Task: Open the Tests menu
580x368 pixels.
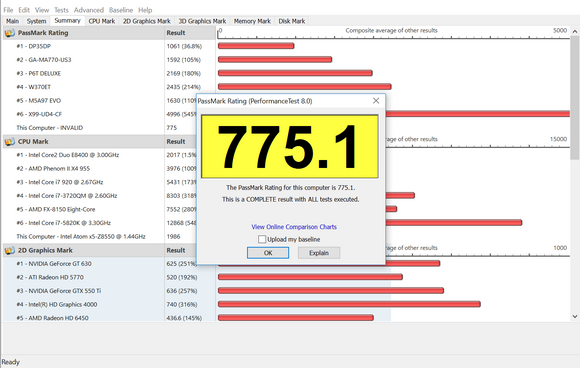Action: coord(61,10)
